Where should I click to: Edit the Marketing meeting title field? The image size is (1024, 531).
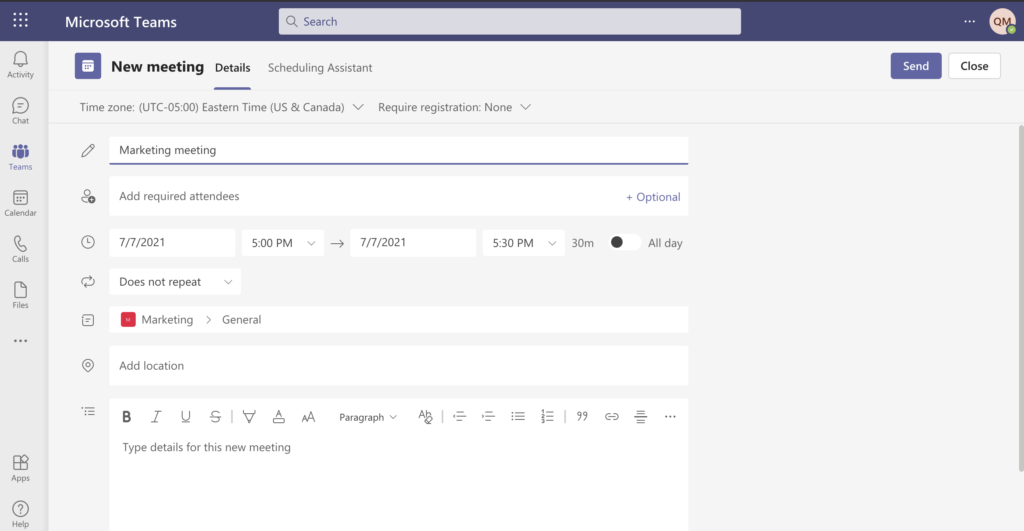point(398,150)
